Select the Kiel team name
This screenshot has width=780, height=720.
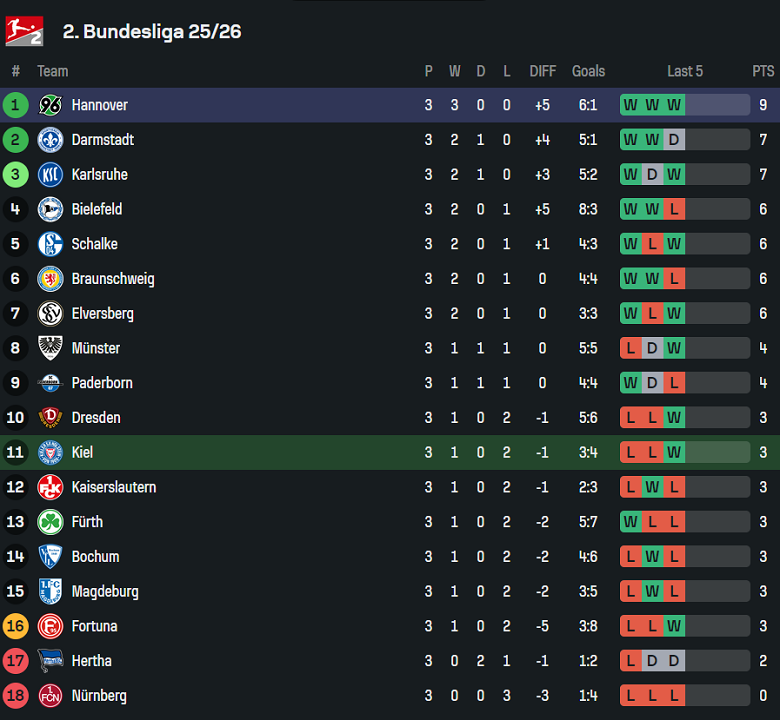pyautogui.click(x=82, y=452)
